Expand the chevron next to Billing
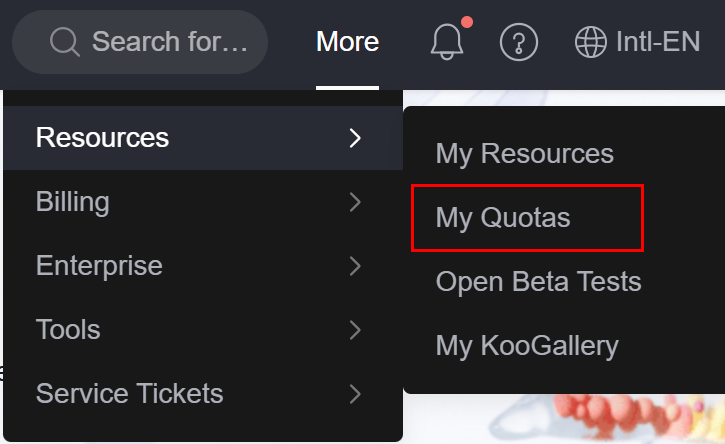This screenshot has width=725, height=444. (x=355, y=202)
